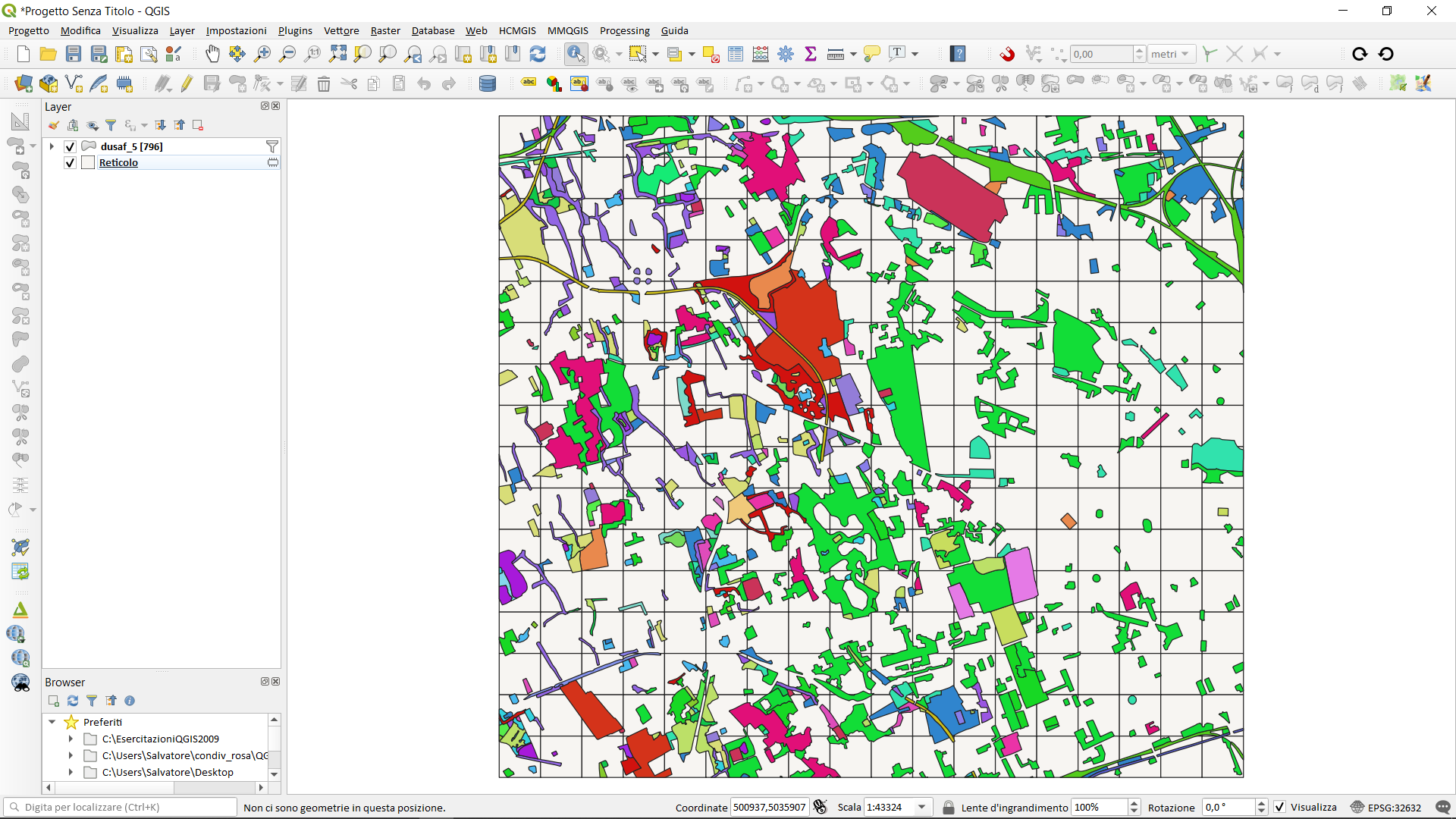Open the statistical summary sigma icon
Screen dimensions: 1456x819
tap(810, 54)
